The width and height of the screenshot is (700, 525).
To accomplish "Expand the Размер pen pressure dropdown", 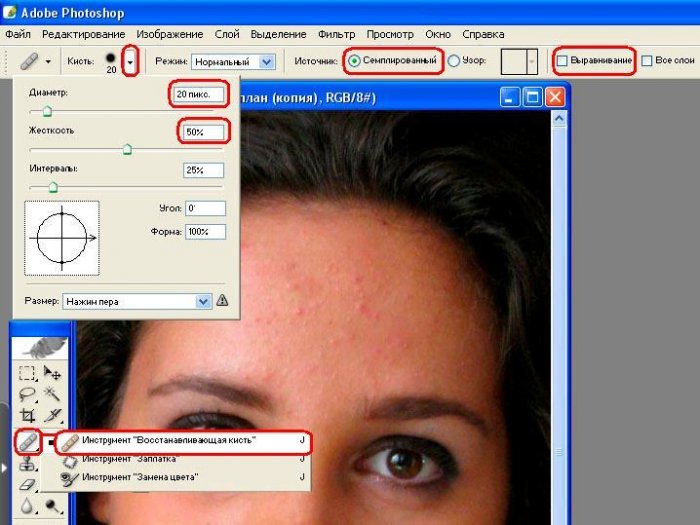I will 204,300.
